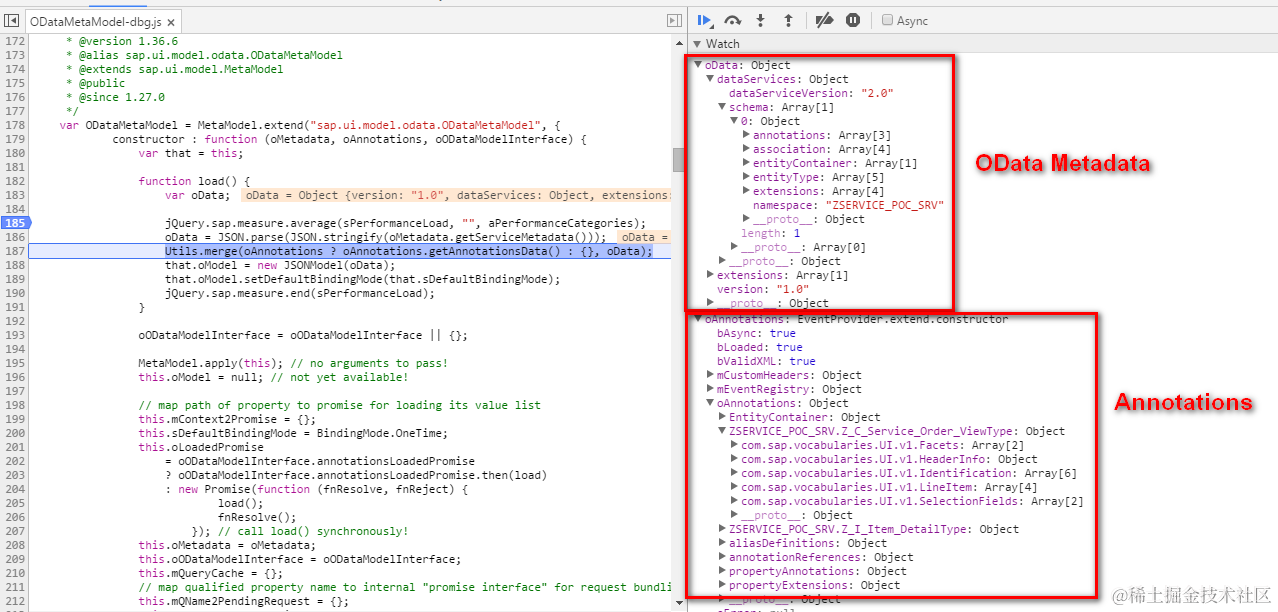Image resolution: width=1278 pixels, height=612 pixels.
Task: Set a breakpoint on line number 188
Action: (14, 264)
